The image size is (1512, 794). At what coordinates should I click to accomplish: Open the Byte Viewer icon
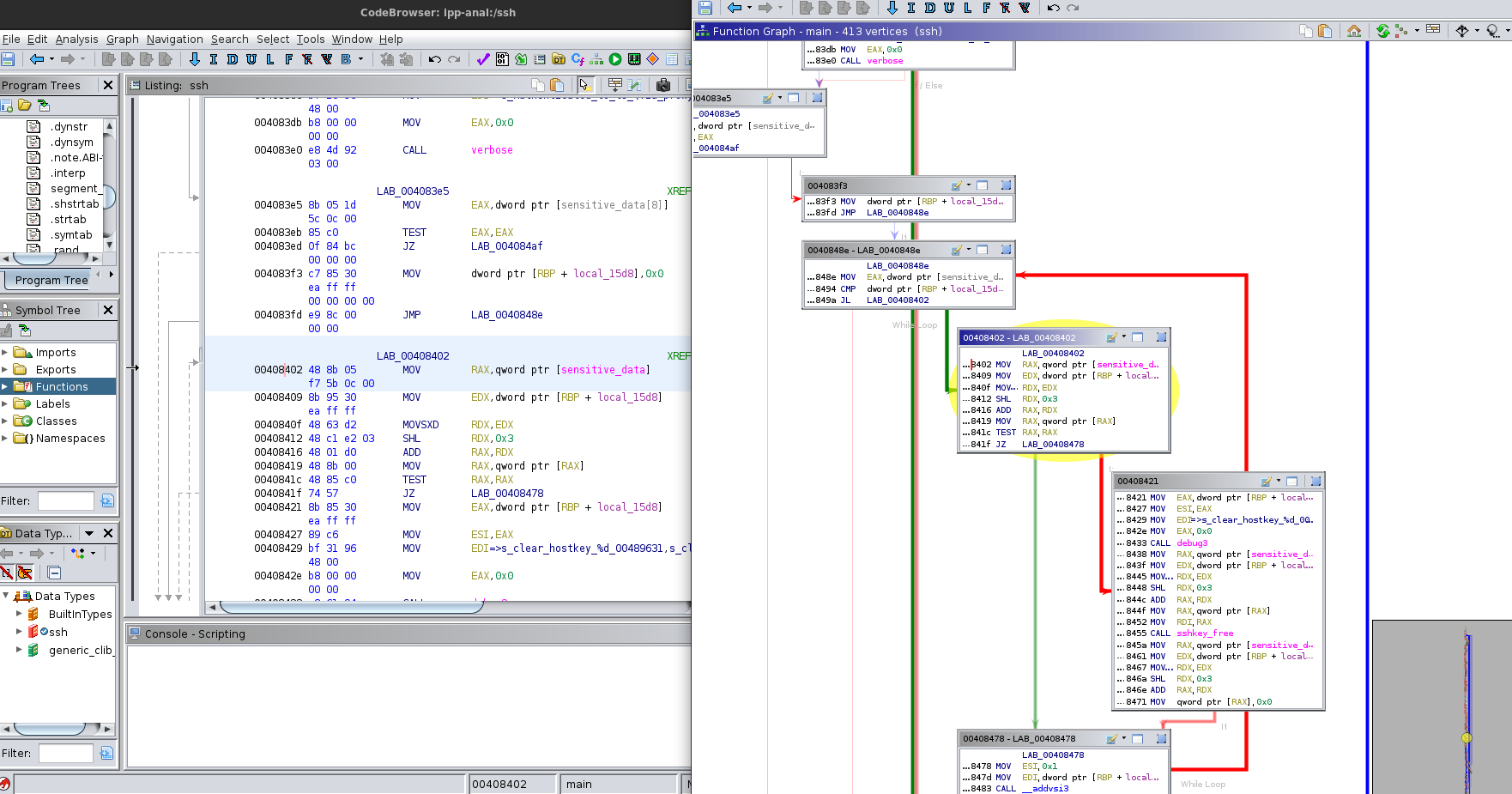[x=502, y=58]
